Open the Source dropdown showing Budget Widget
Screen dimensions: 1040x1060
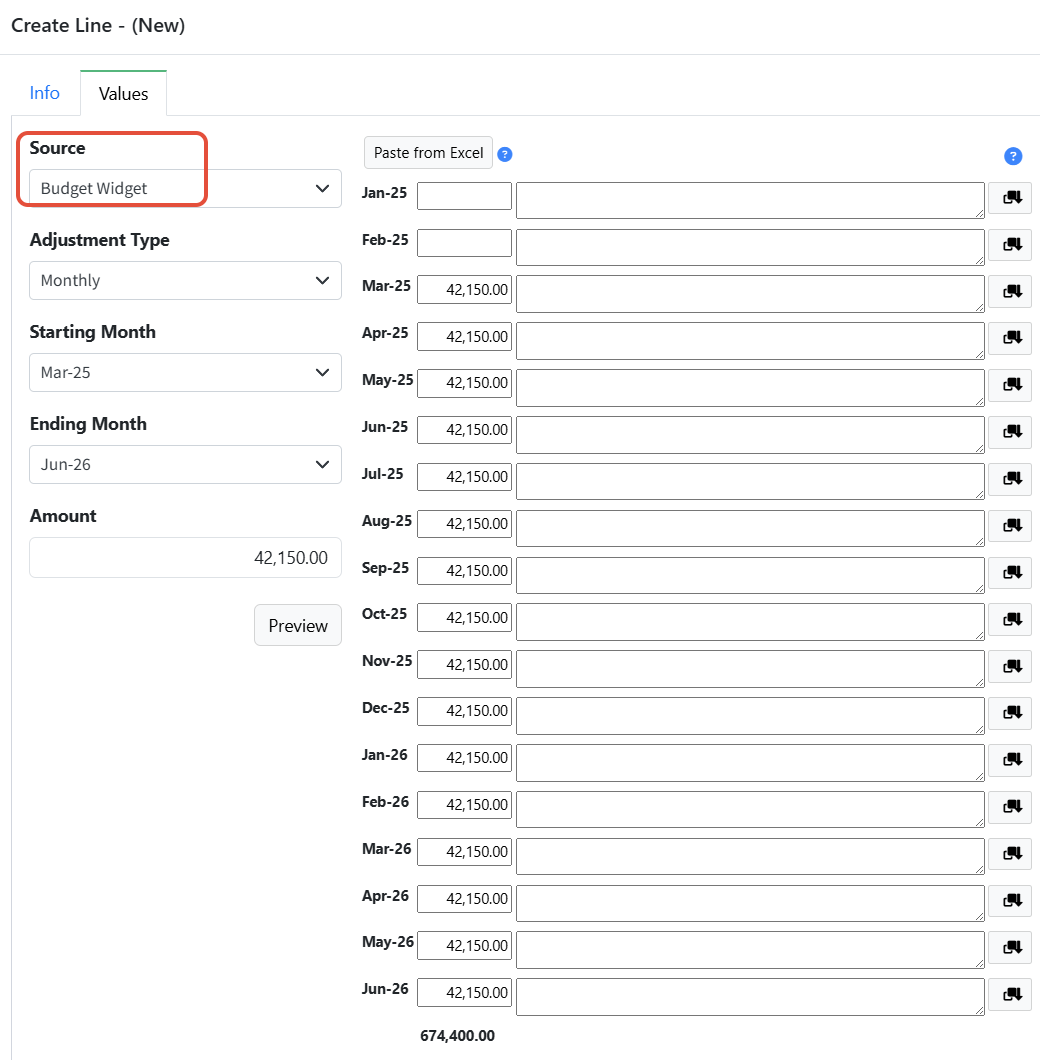pyautogui.click(x=185, y=189)
